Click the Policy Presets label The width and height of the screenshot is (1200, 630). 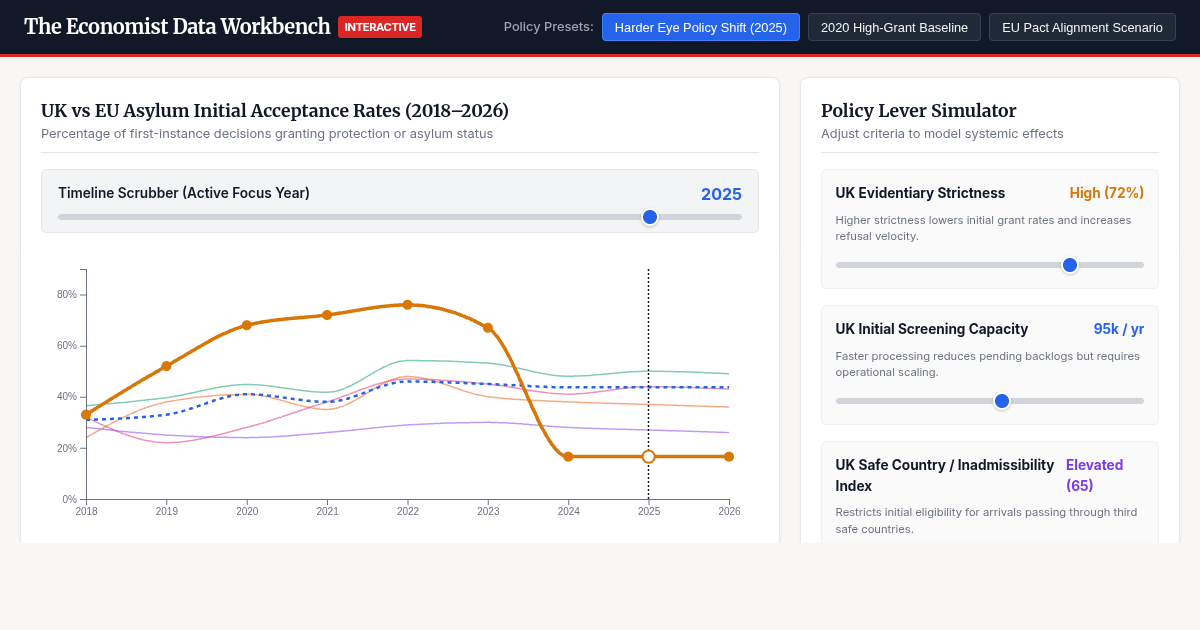pyautogui.click(x=549, y=27)
